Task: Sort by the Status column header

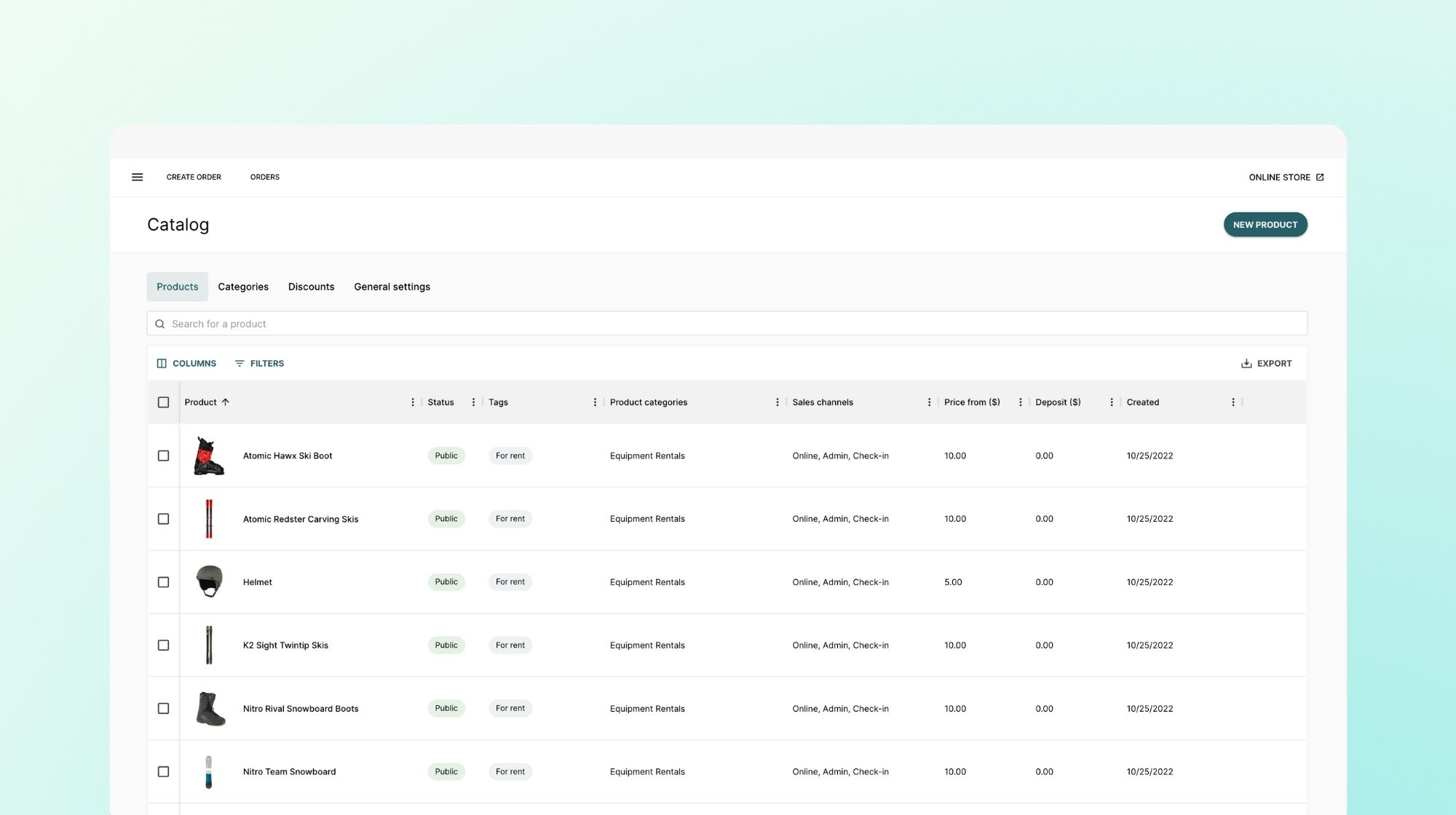Action: tap(440, 402)
